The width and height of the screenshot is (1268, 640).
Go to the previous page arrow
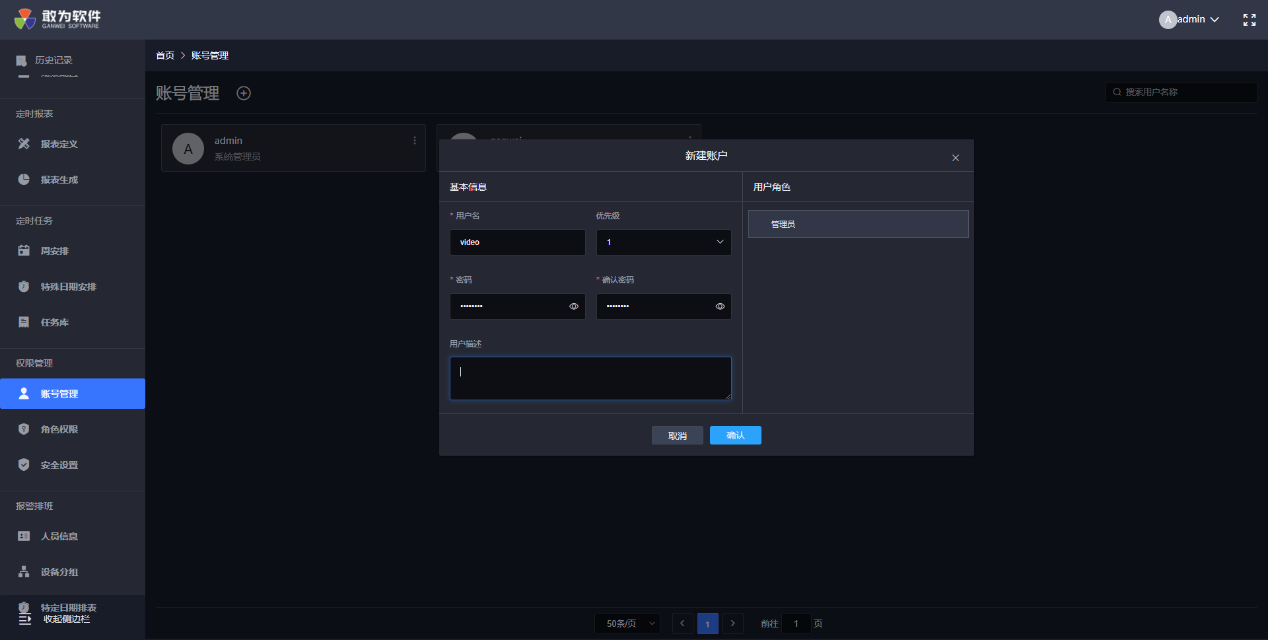click(x=682, y=623)
